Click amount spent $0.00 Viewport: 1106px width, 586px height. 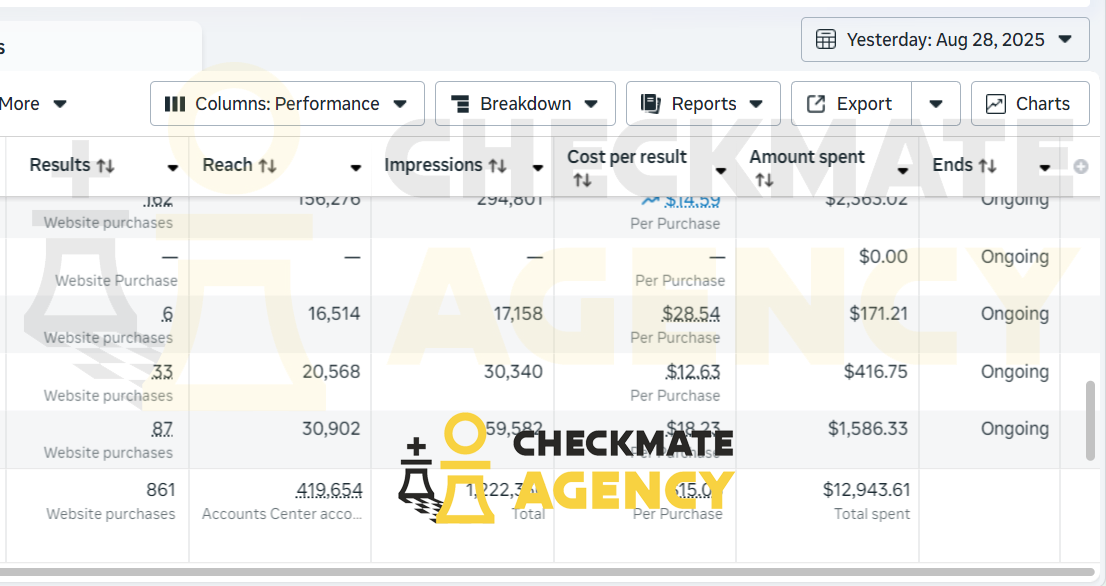pyautogui.click(x=884, y=257)
